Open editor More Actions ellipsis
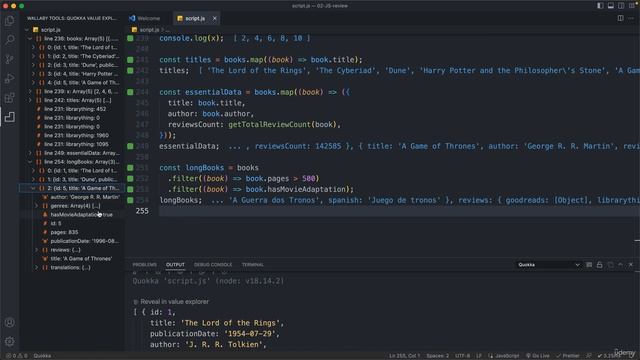Screen dimensions: 640x360 (x=631, y=18)
